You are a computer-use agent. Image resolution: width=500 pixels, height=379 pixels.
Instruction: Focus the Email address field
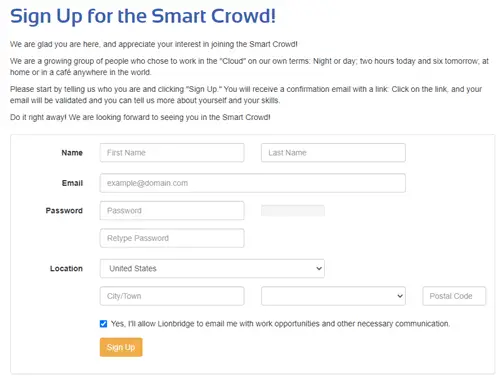253,183
